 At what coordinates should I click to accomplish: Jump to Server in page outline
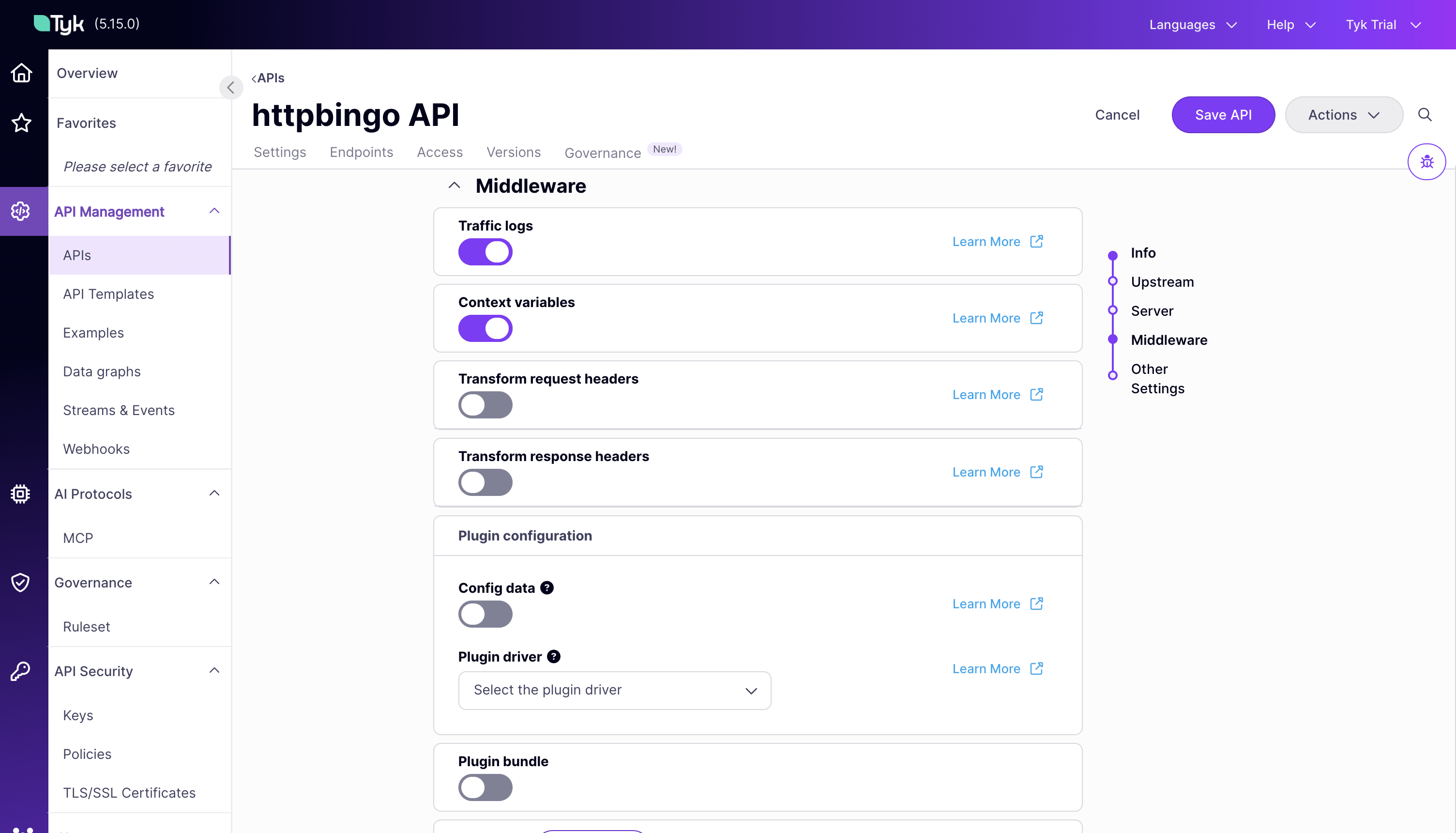(x=1152, y=311)
